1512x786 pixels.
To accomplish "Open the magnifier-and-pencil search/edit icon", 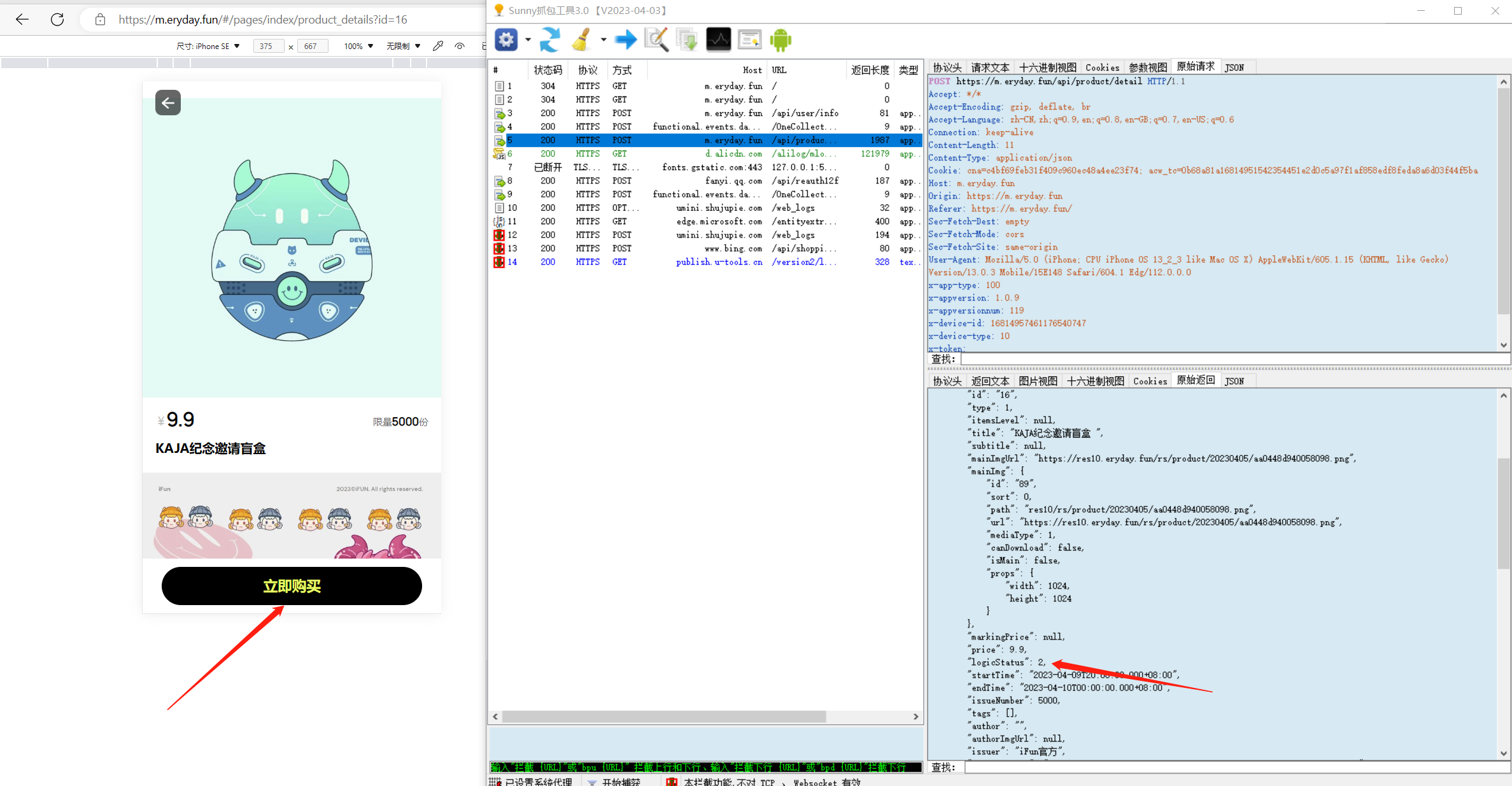I will point(656,40).
